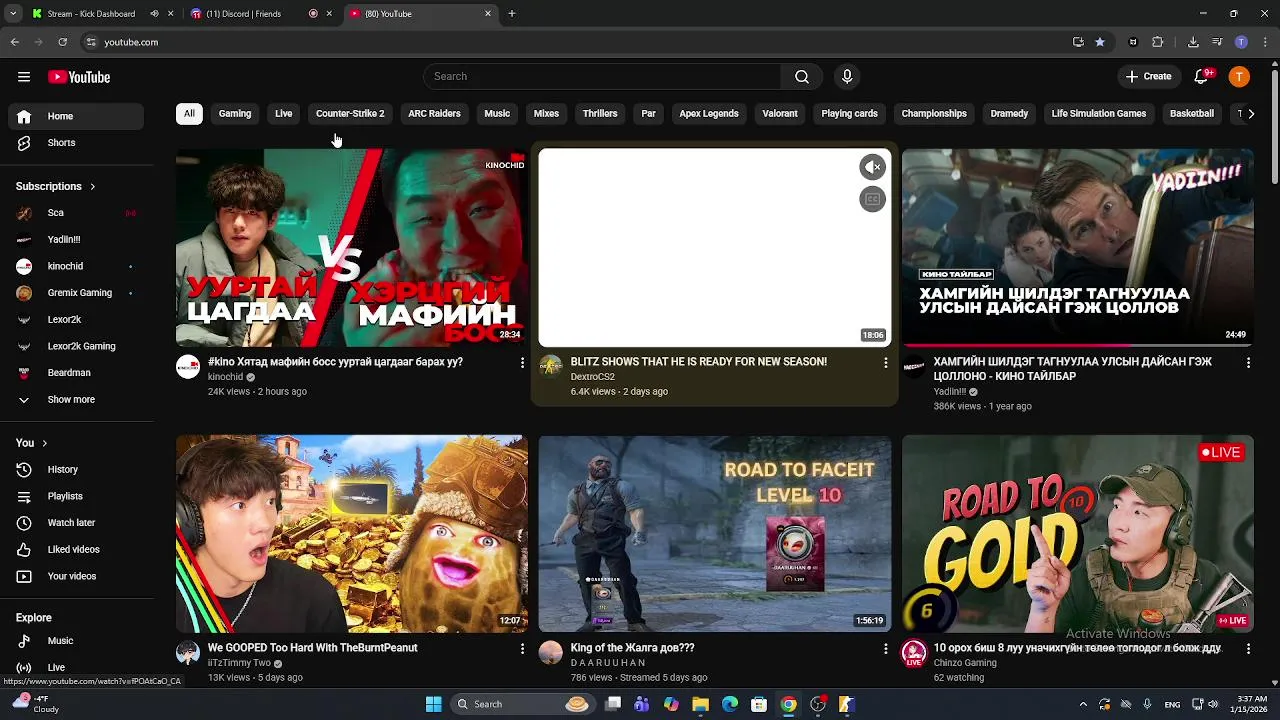The width and height of the screenshot is (1280, 720).
Task: Open the iiTzTimmy Two channel link
Action: pos(239,663)
